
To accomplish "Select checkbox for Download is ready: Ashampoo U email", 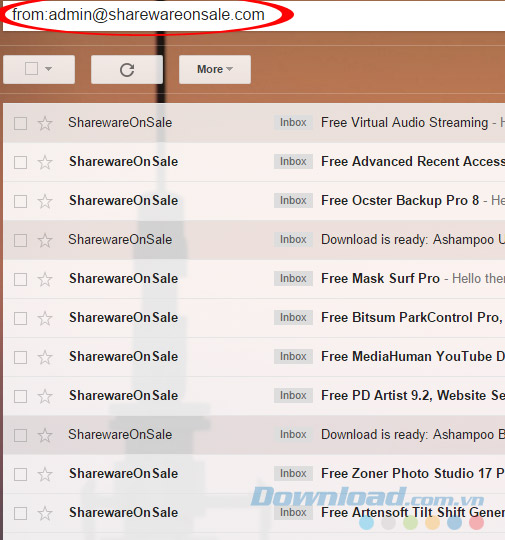I will pyautogui.click(x=20, y=240).
